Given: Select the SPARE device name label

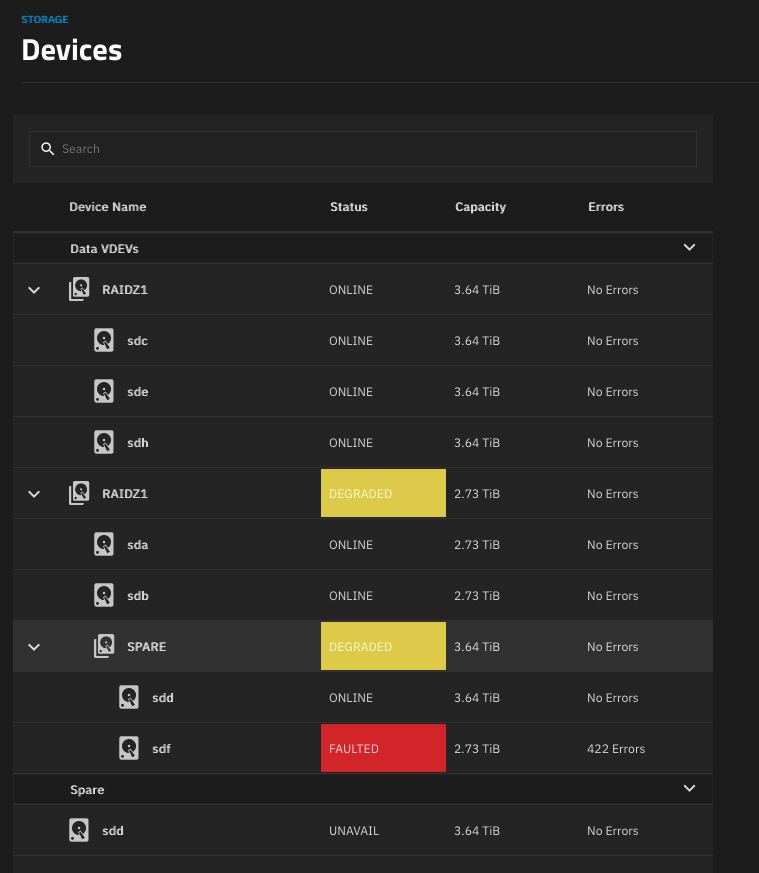Looking at the screenshot, I should [x=146, y=647].
